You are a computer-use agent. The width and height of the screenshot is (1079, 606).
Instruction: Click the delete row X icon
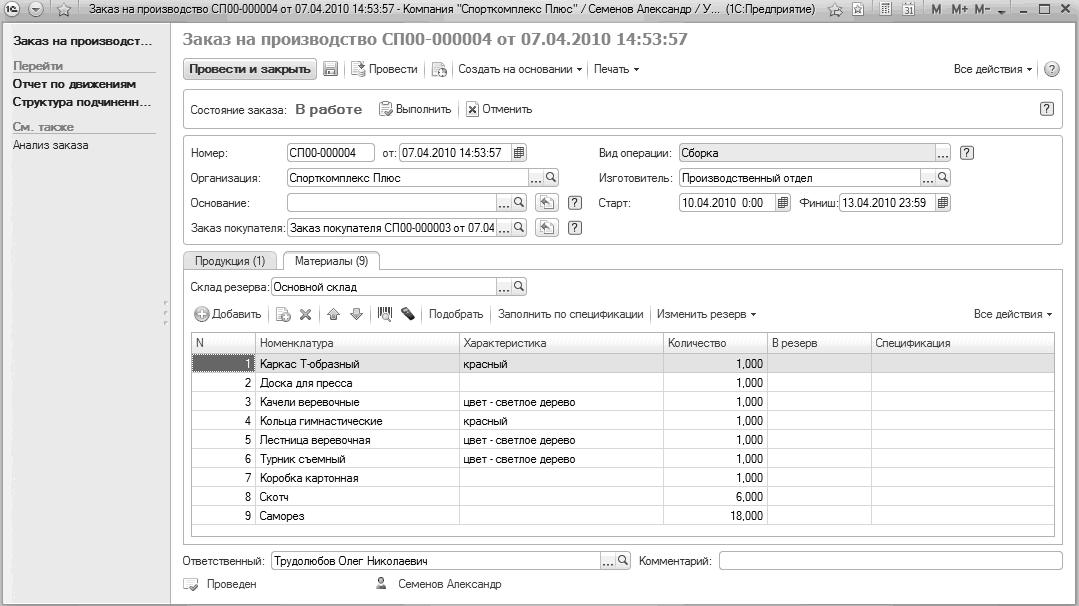306,314
